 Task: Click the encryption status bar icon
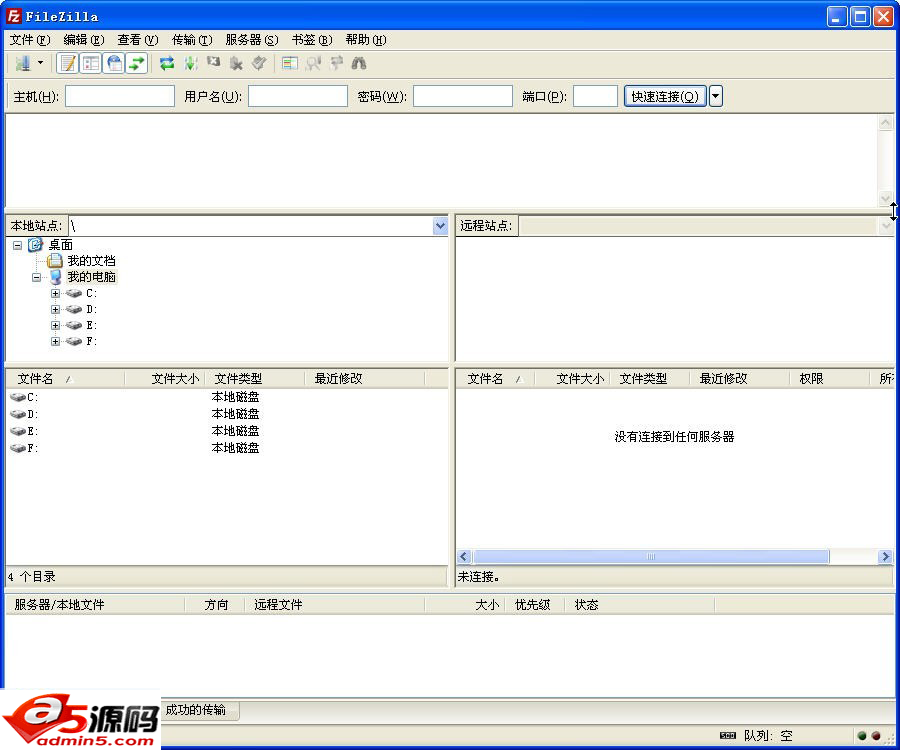728,736
